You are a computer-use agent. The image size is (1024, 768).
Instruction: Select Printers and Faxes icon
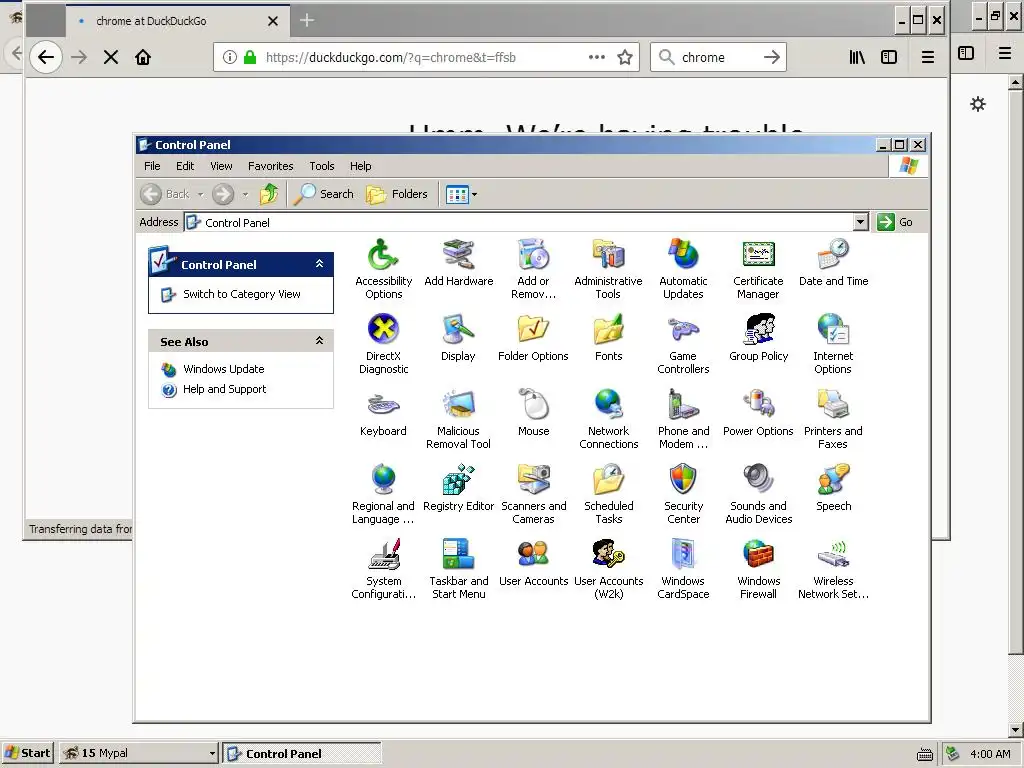[833, 419]
